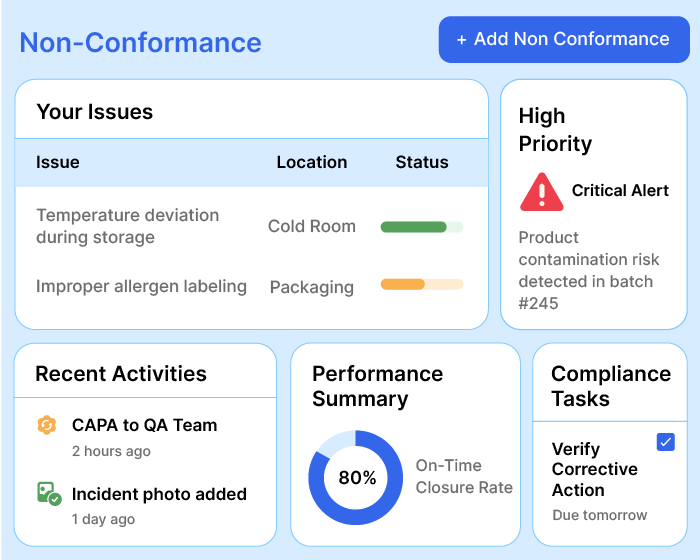This screenshot has width=700, height=560.
Task: Open Improper allergen labeling issue
Action: click(141, 286)
